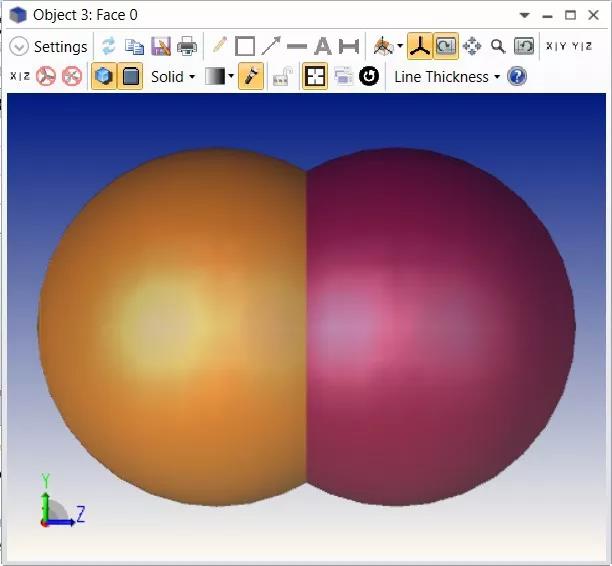
Task: Click the pan/move arrows icon
Action: [x=472, y=46]
